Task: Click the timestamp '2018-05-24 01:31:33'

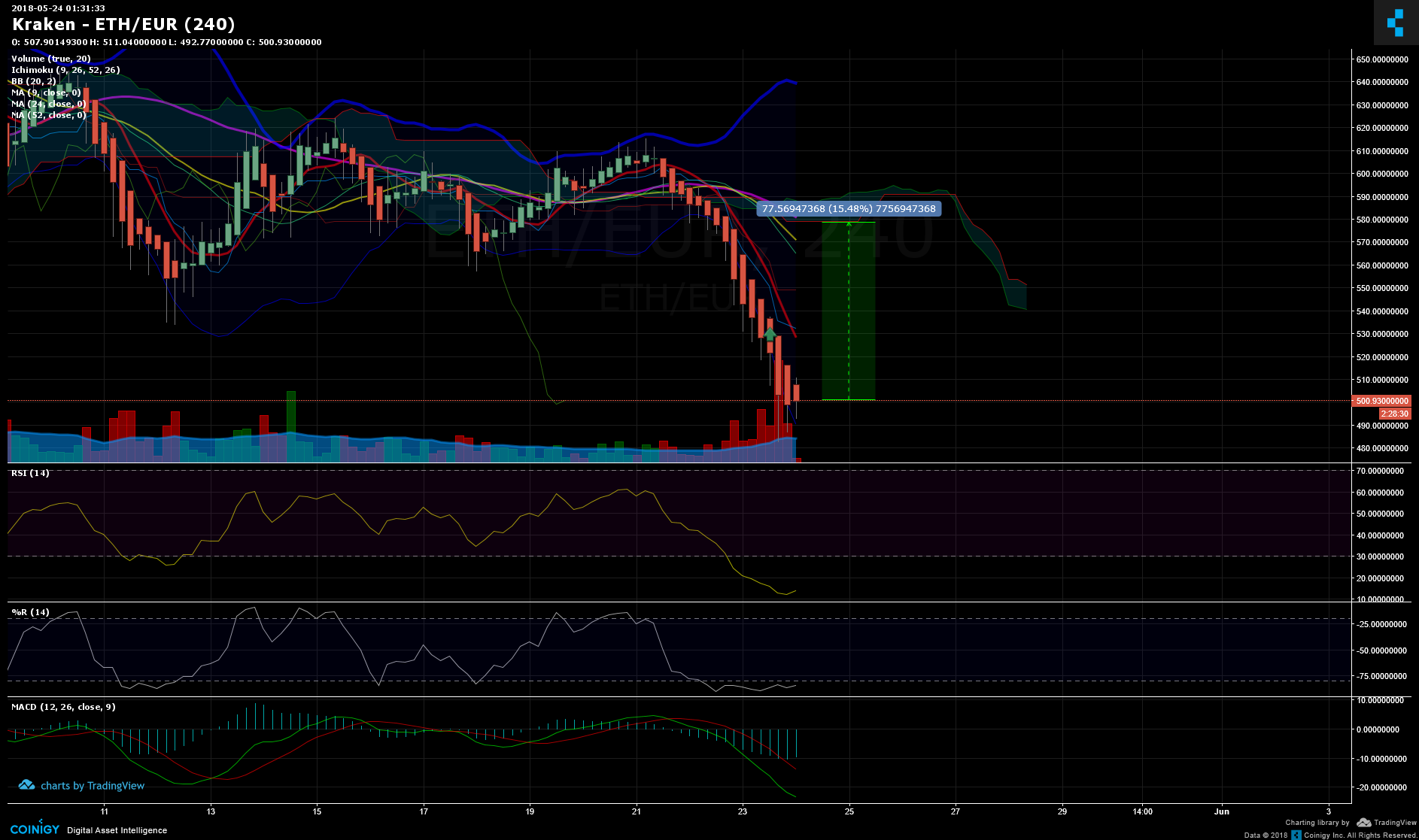Action: tap(58, 8)
